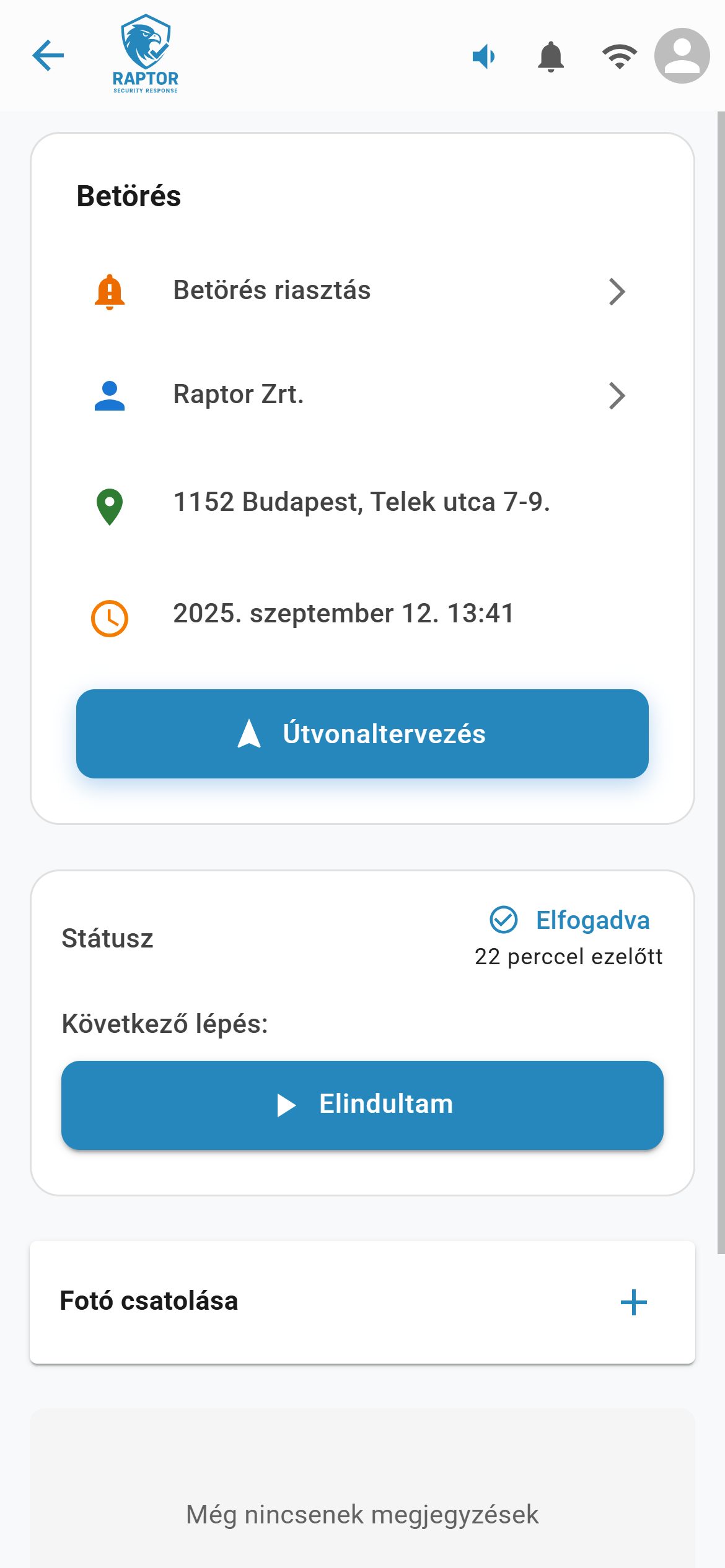Image resolution: width=725 pixels, height=1568 pixels.
Task: Tap the Elindultam button
Action: pyautogui.click(x=362, y=1105)
